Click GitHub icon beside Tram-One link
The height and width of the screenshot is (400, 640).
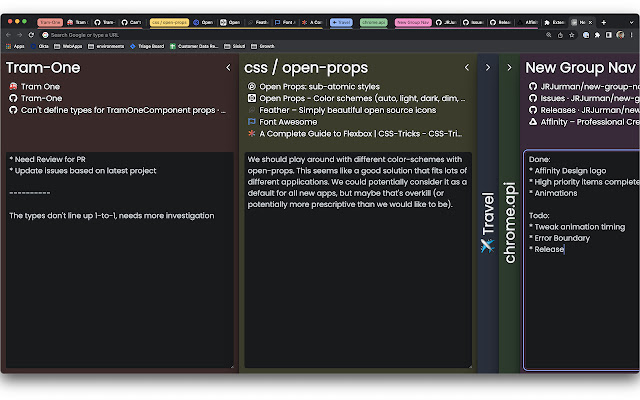tap(13, 99)
